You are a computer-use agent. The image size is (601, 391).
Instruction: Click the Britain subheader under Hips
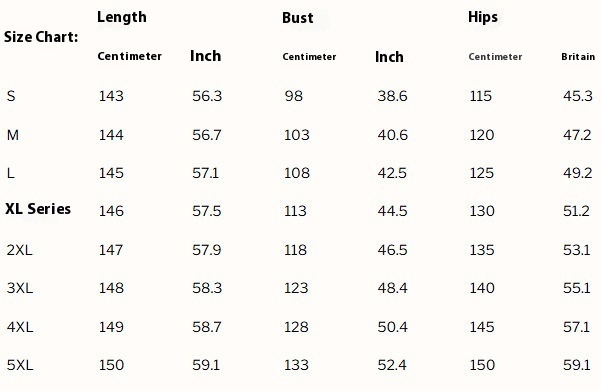coord(578,57)
